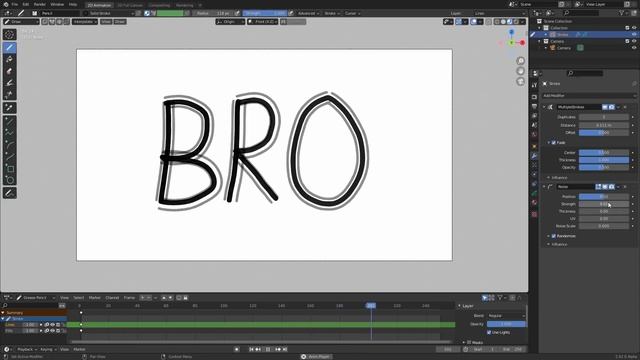Image resolution: width=640 pixels, height=360 pixels.
Task: Select the Arc tool
Action: point(9,145)
